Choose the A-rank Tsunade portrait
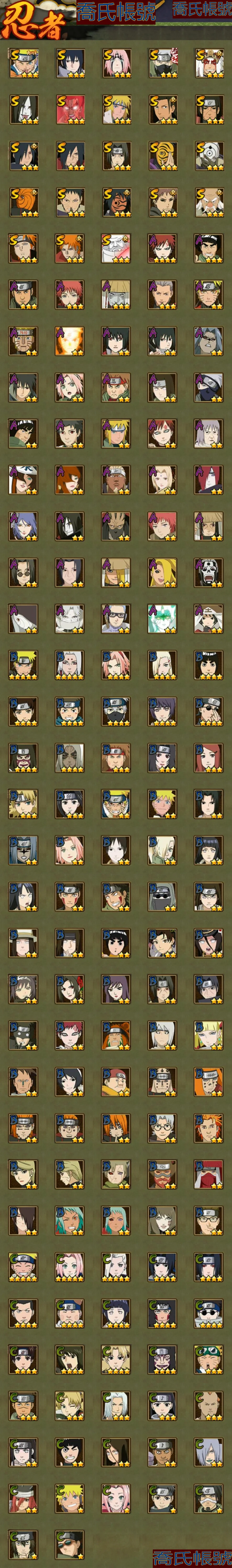This screenshot has width=232, height=1568. pyautogui.click(x=162, y=480)
